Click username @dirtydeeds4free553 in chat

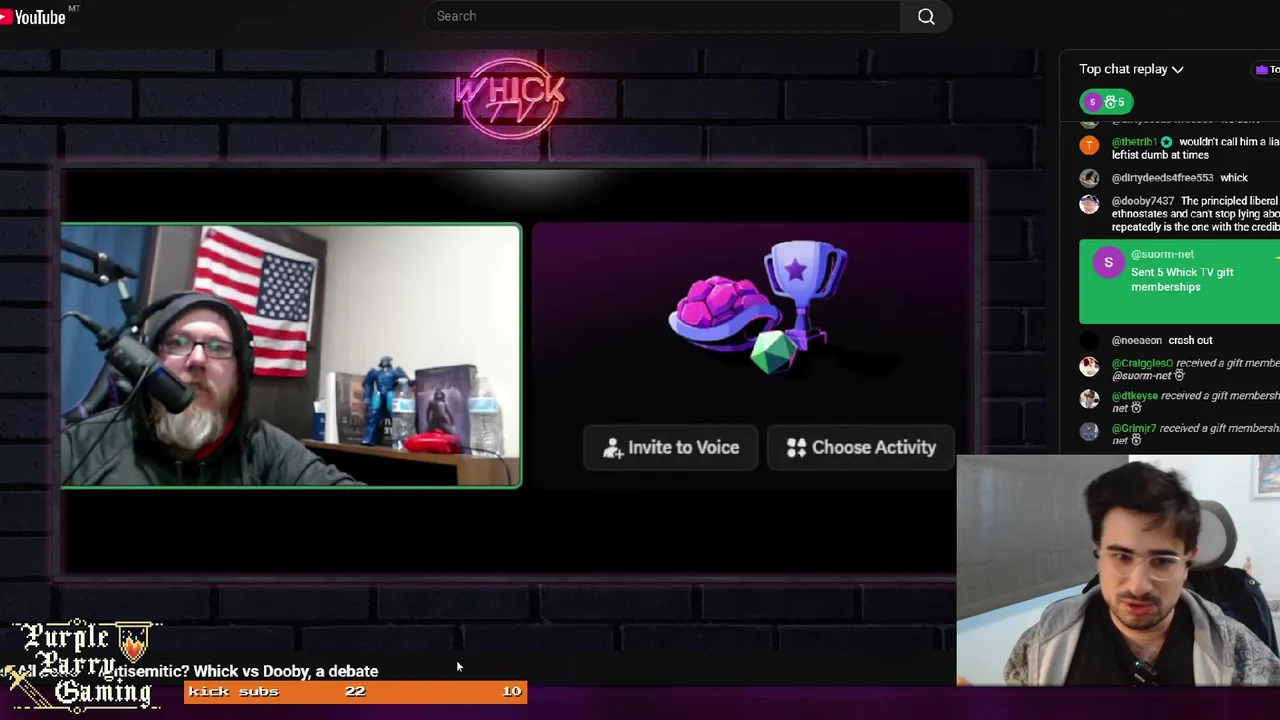[1162, 178]
